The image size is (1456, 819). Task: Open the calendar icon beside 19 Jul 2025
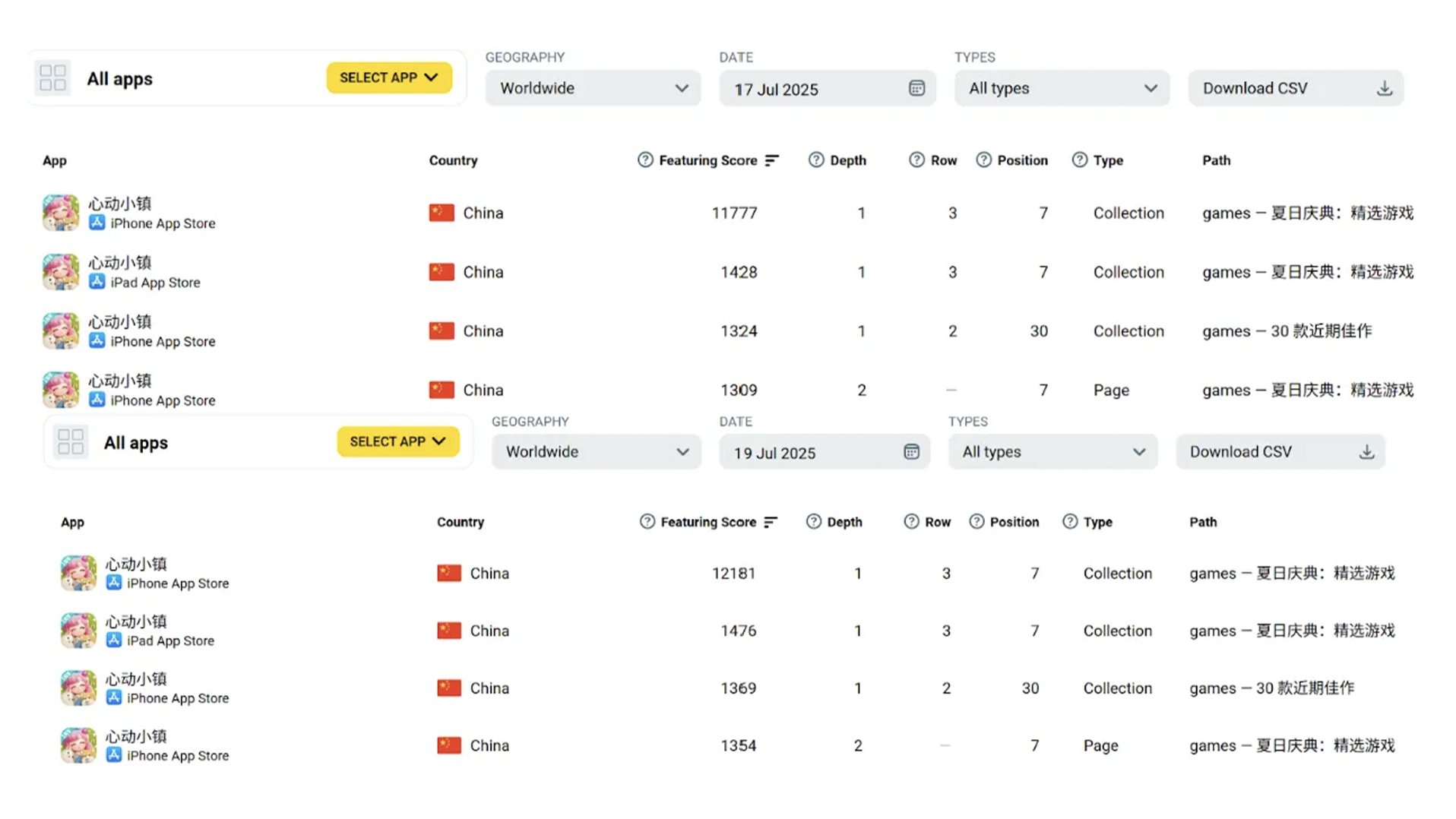911,452
